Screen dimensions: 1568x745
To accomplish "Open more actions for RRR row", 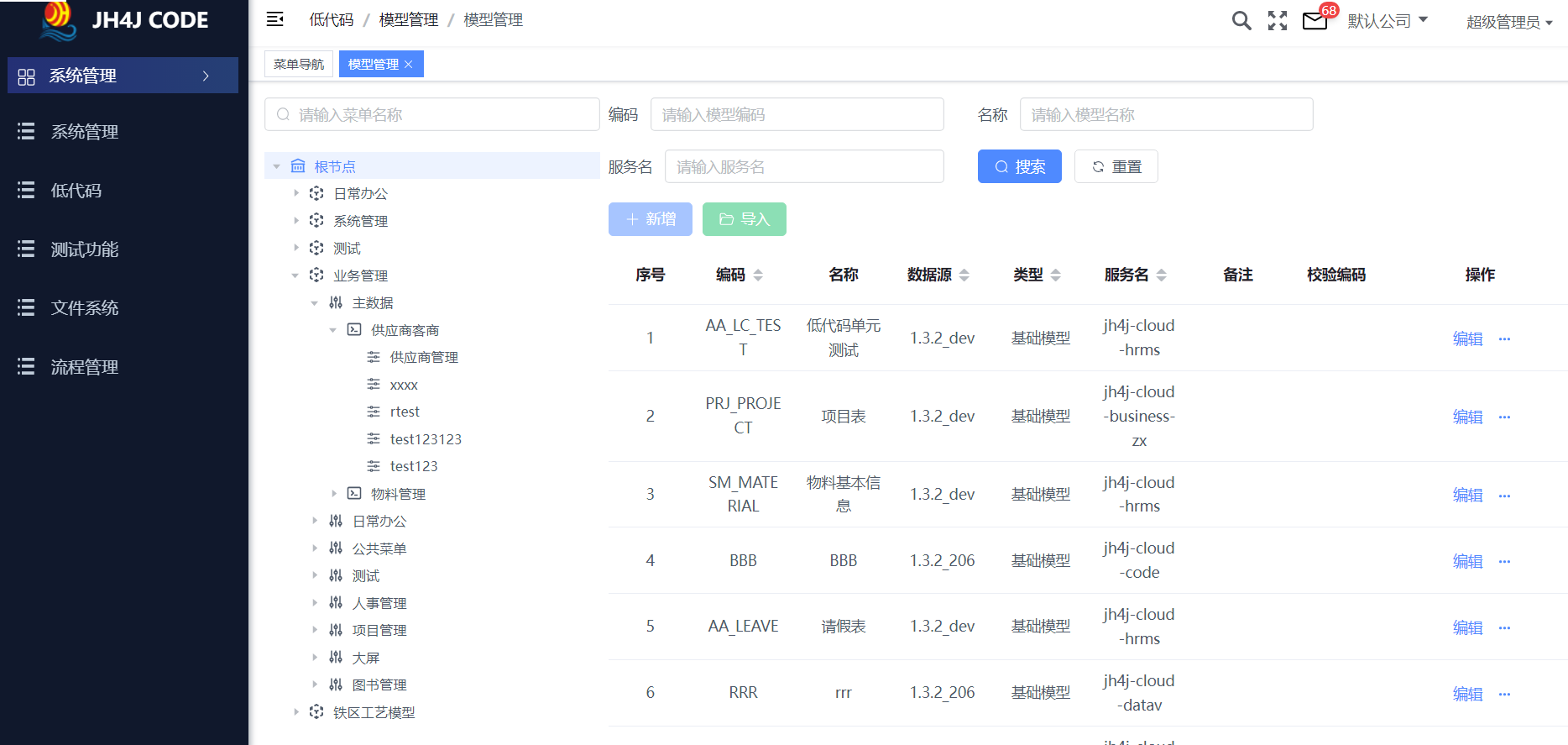I will (x=1504, y=695).
